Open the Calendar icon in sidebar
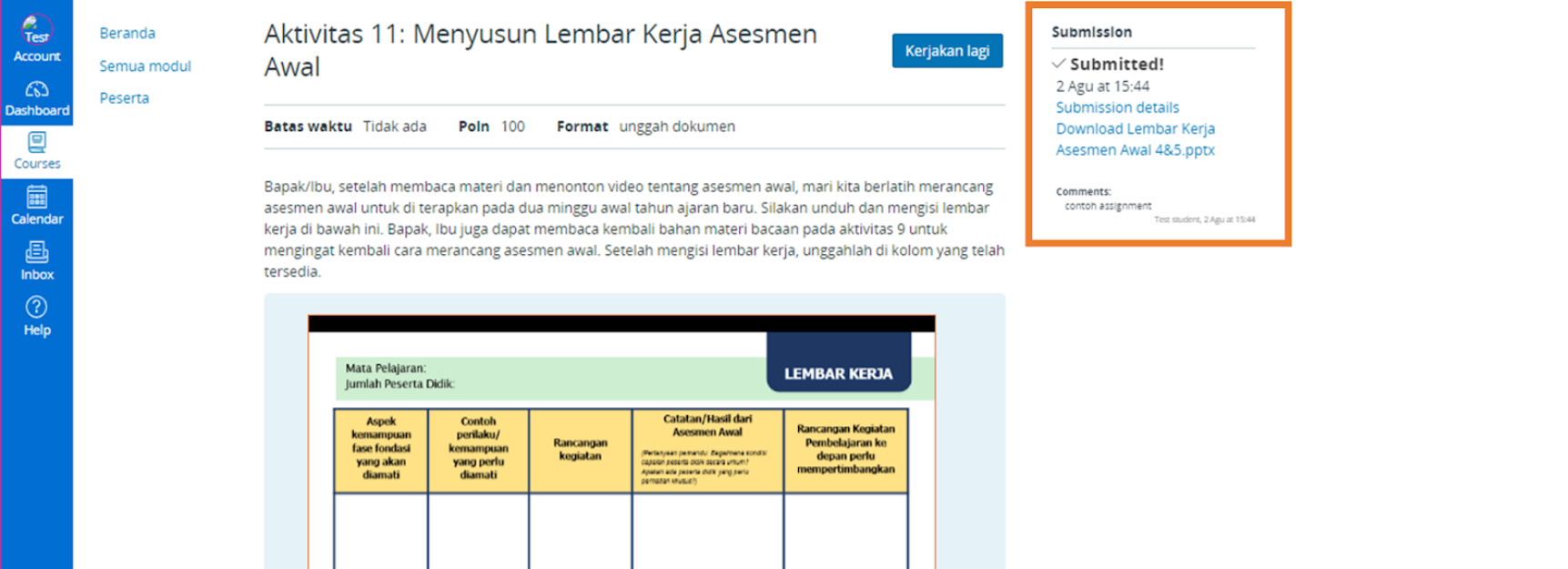Image resolution: width=1568 pixels, height=569 pixels. pos(36,198)
